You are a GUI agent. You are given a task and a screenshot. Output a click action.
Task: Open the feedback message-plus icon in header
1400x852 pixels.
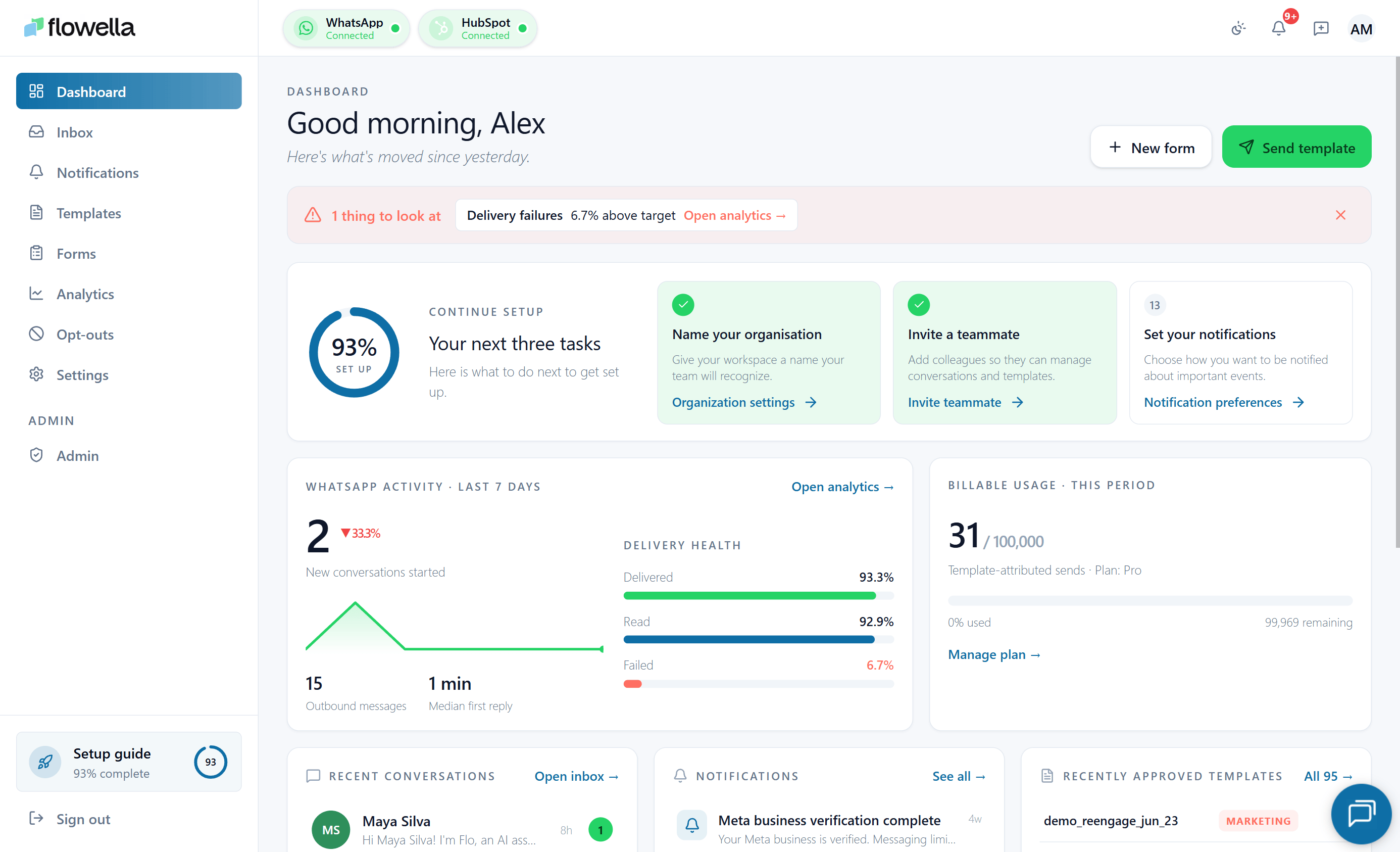coord(1320,28)
